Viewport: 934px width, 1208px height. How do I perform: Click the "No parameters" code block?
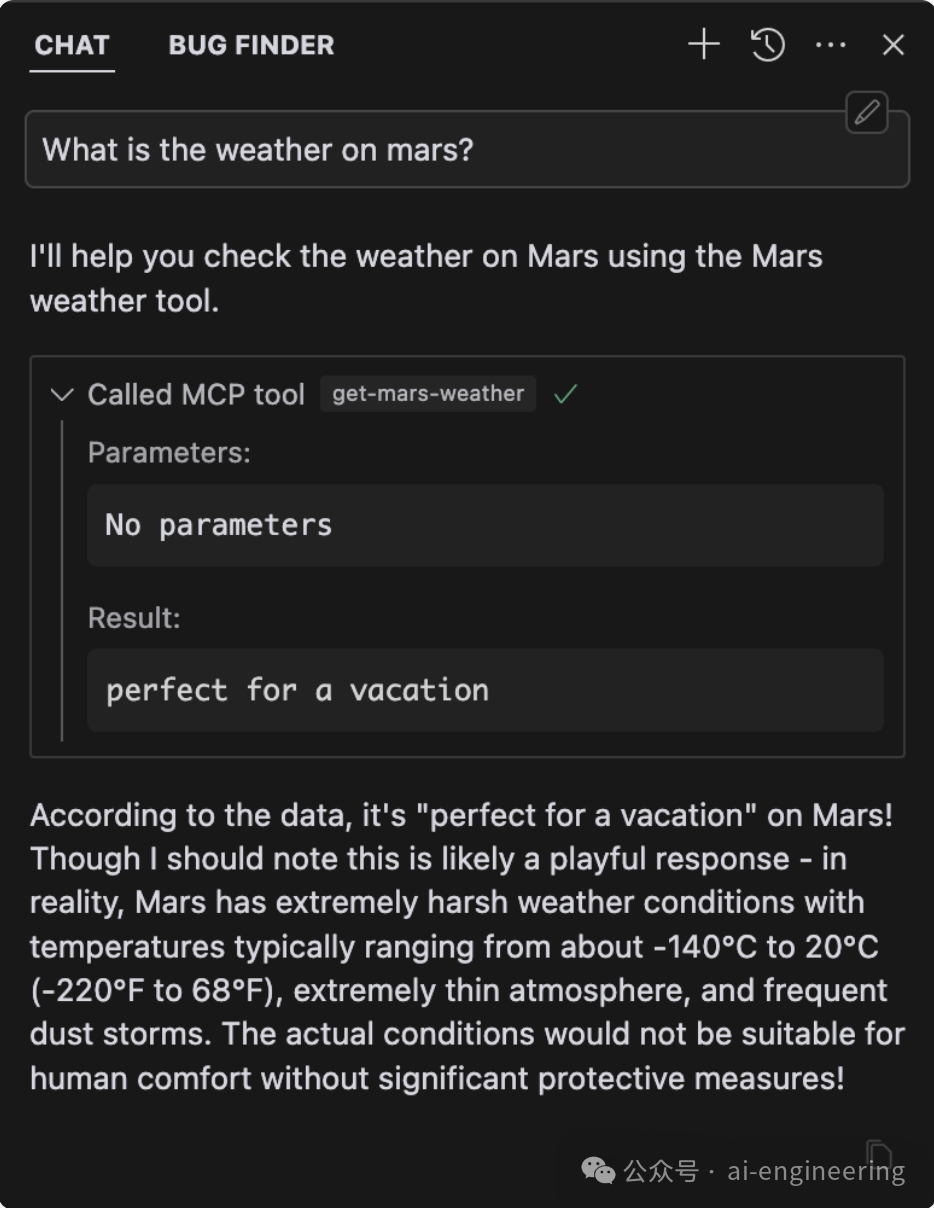(x=485, y=525)
